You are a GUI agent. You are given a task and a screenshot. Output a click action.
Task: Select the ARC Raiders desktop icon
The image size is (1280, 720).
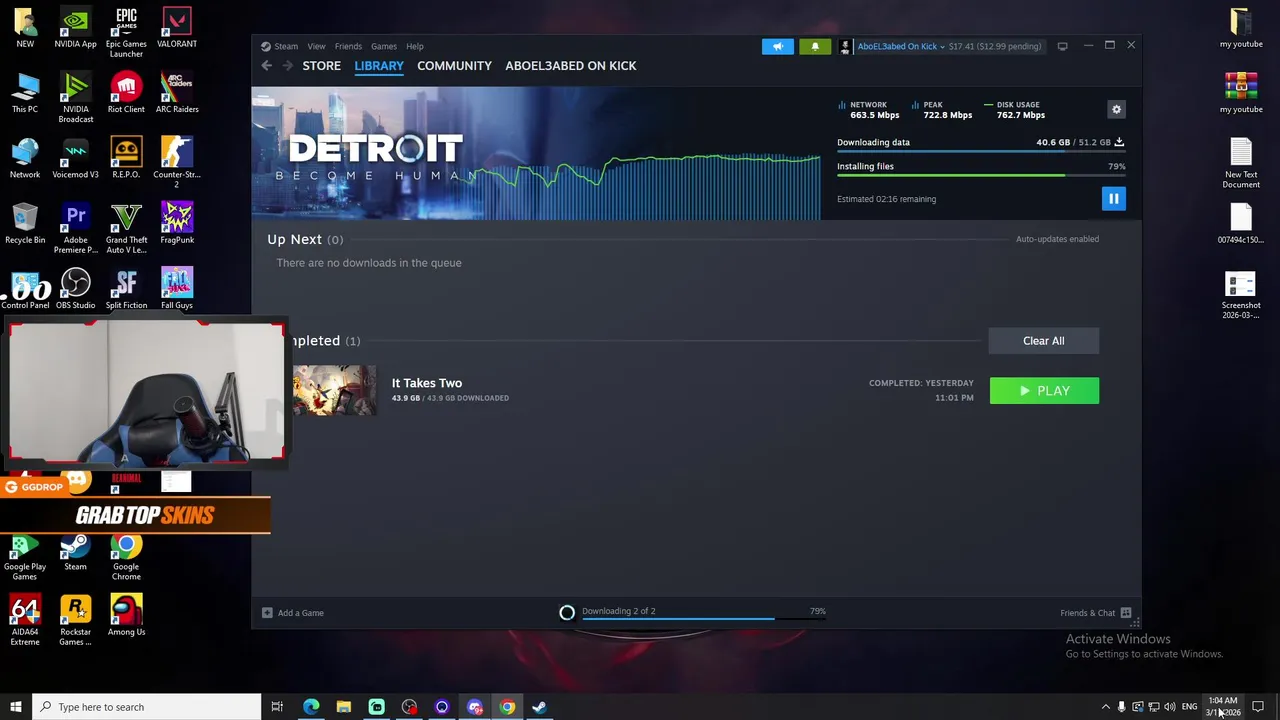tap(177, 94)
